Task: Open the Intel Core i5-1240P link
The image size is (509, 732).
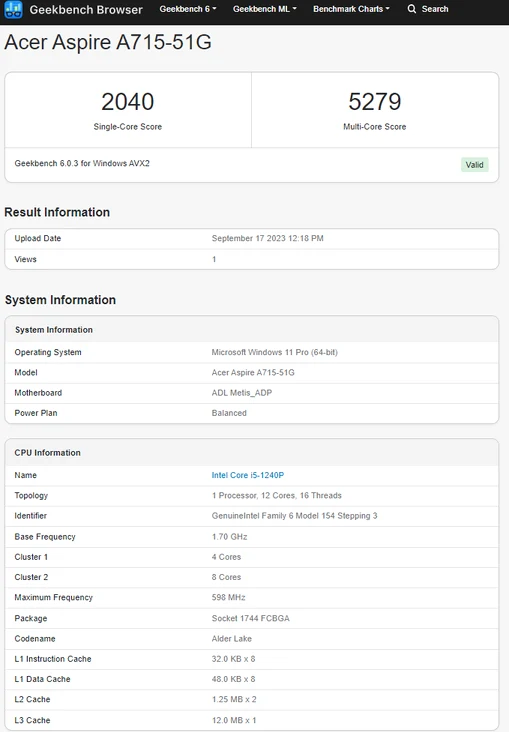Action: (247, 475)
